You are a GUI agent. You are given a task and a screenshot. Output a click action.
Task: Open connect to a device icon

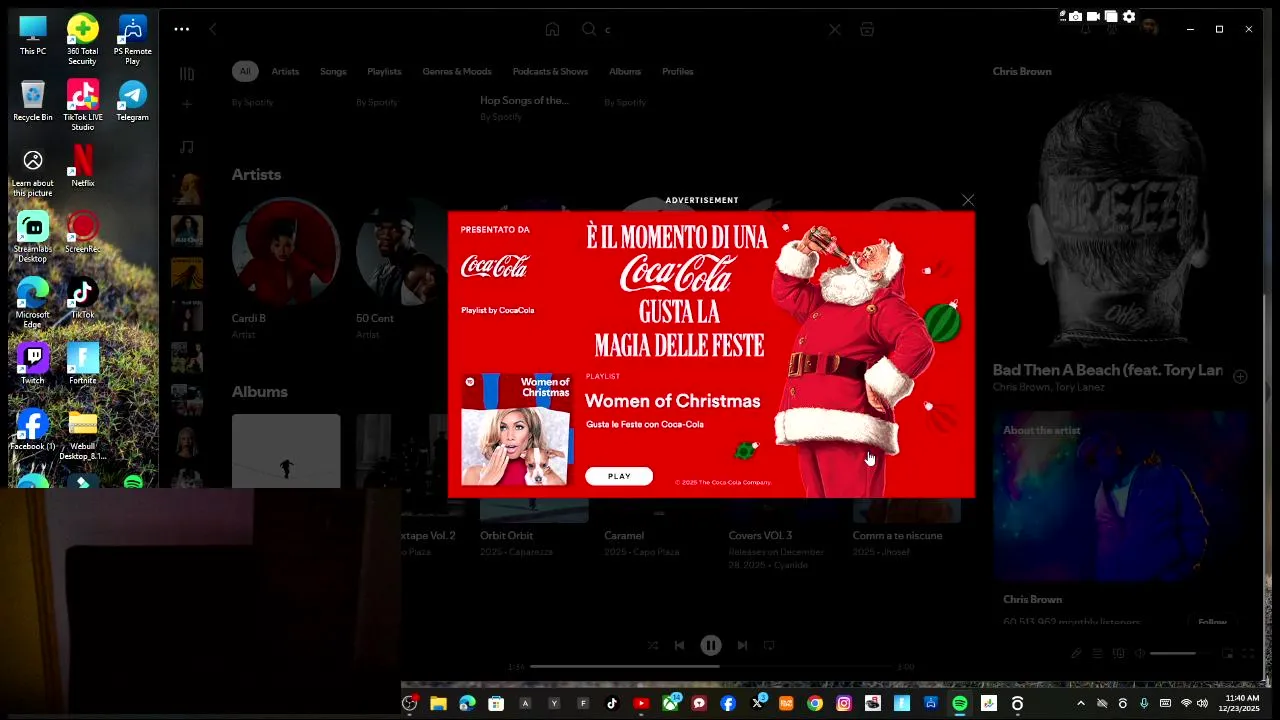(1118, 654)
